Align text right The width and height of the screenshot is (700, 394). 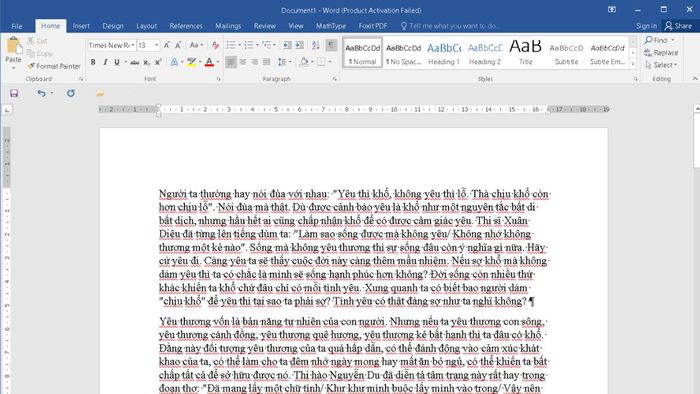(x=254, y=62)
